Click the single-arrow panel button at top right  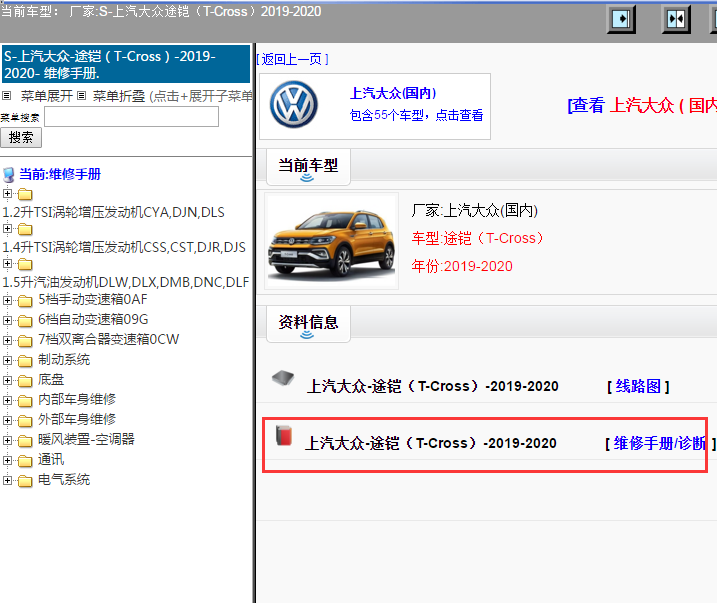pos(621,19)
